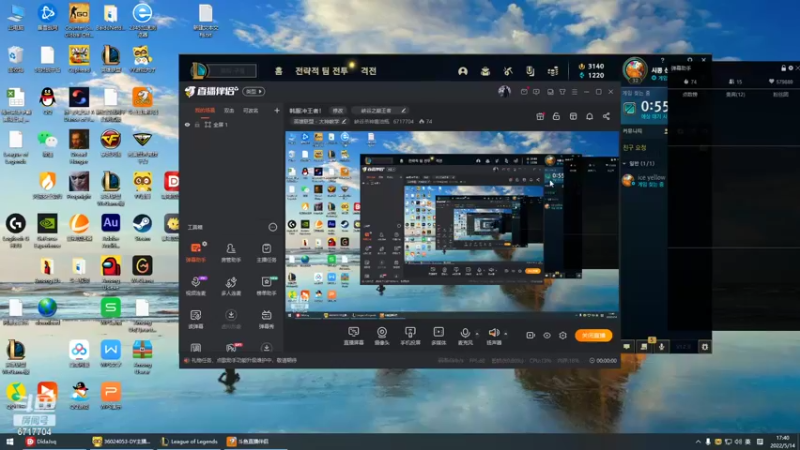Open the streamer task tool in toolbox
The width and height of the screenshot is (800, 450).
266,253
